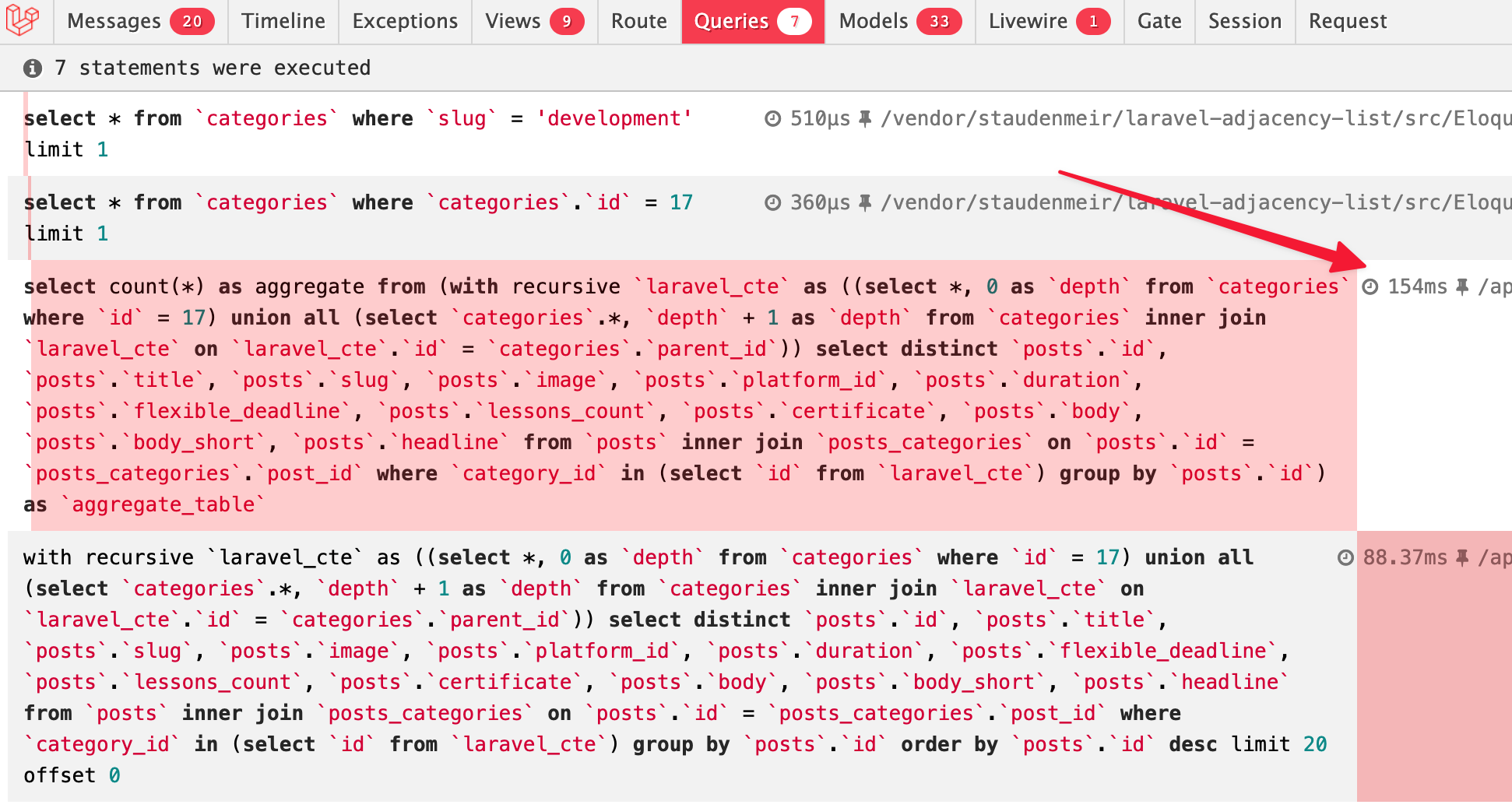Open the Session tab
The width and height of the screenshot is (1512, 808).
point(1244,21)
